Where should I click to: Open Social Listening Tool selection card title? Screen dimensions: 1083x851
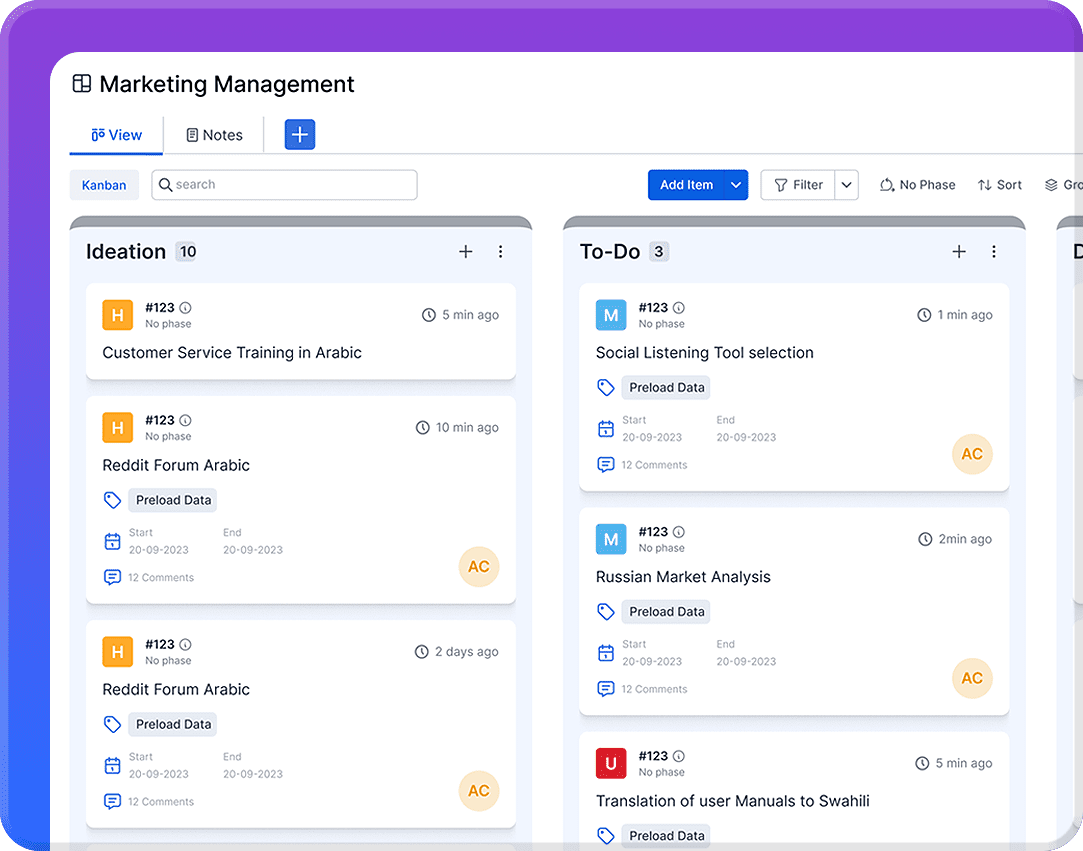pos(705,353)
